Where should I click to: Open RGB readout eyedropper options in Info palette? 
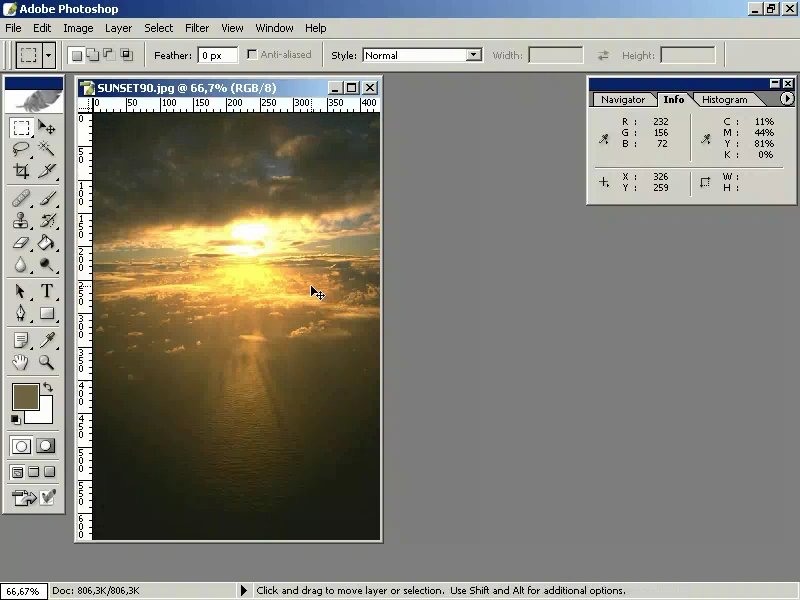pyautogui.click(x=604, y=139)
